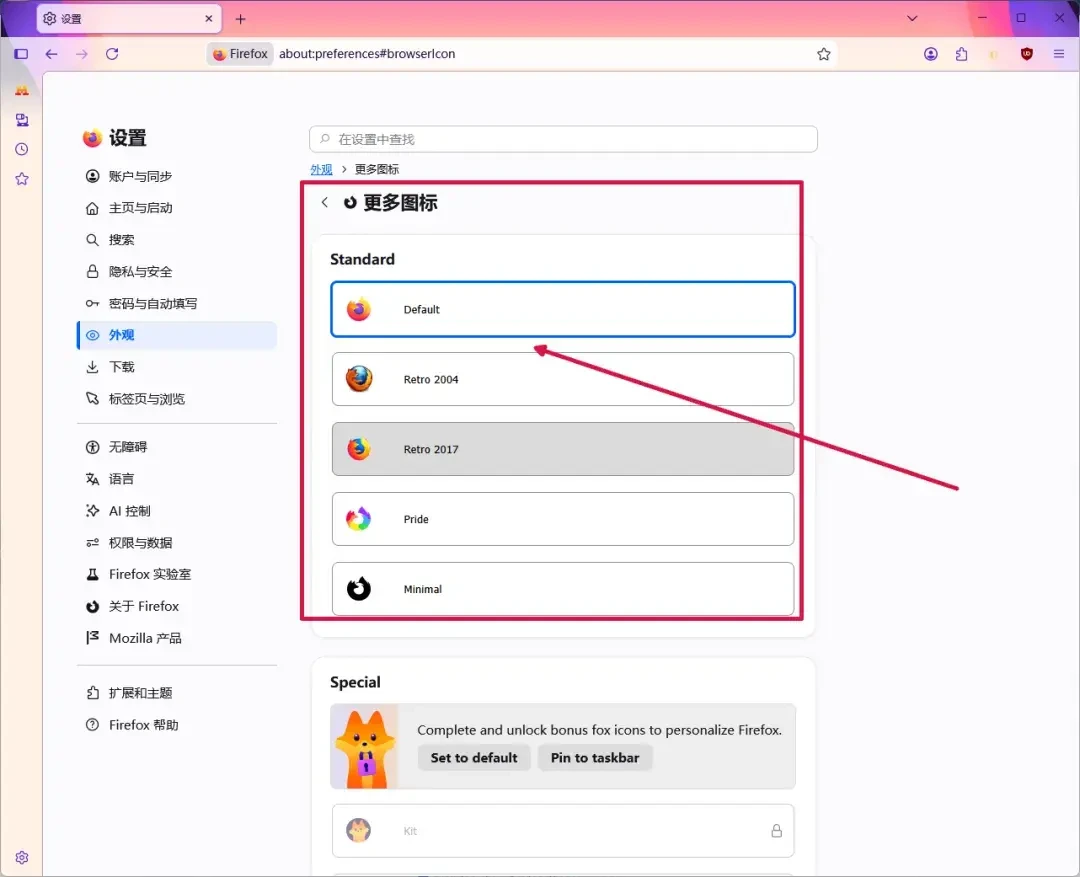Open the hamburger application menu
This screenshot has height=877, width=1080.
[x=1059, y=54]
